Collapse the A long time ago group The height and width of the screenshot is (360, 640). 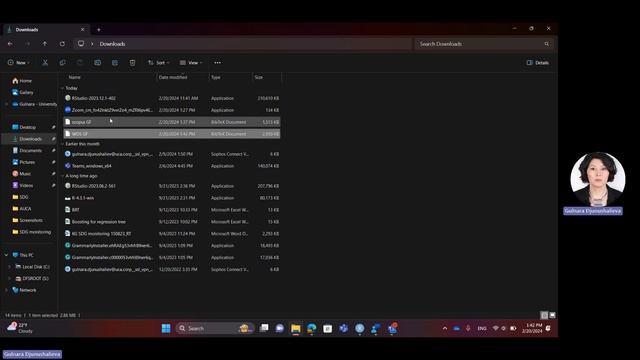pyautogui.click(x=62, y=176)
